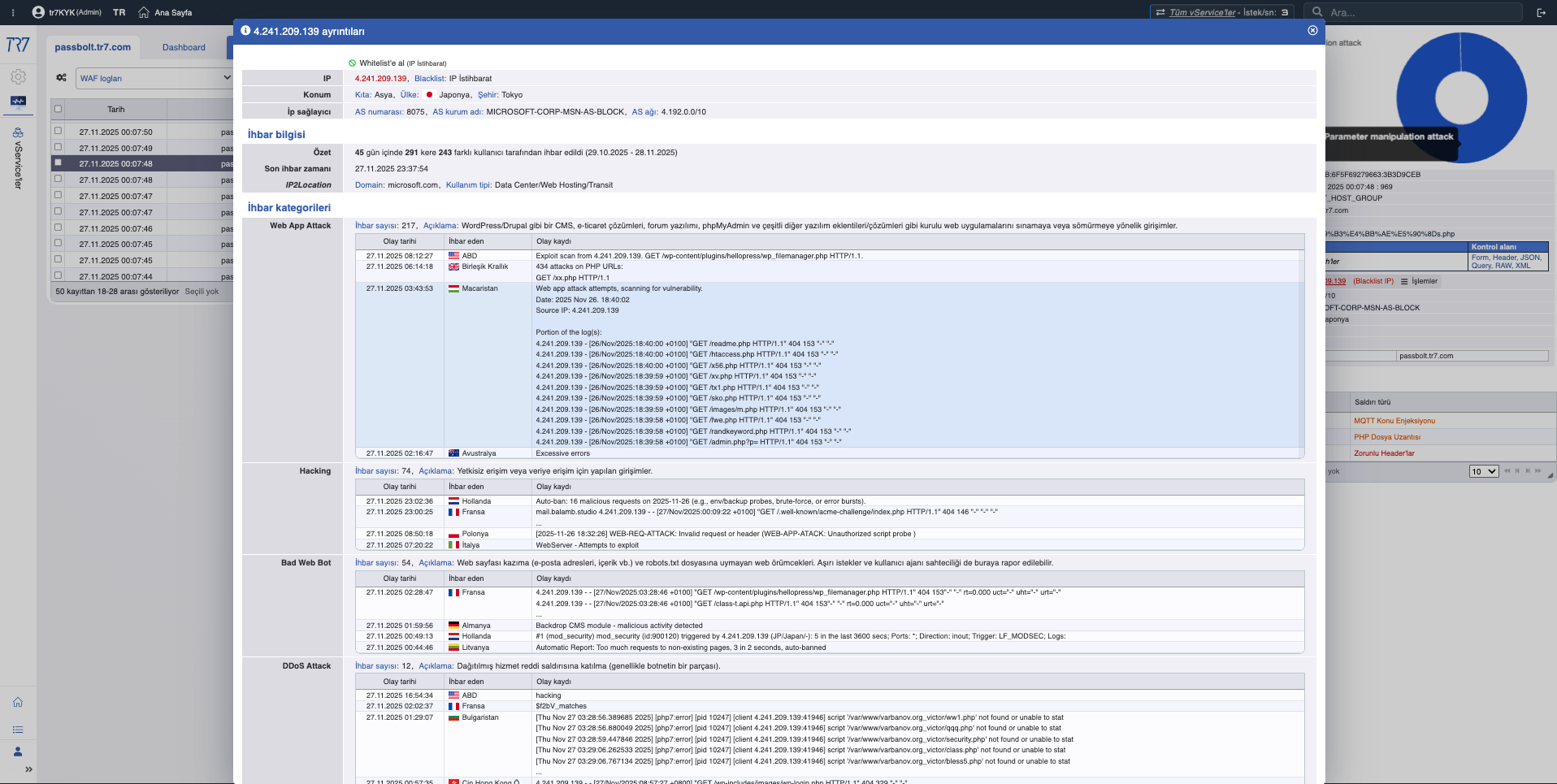Click the Bulgaristan flag in DDoS table
1557x784 pixels.
coord(453,717)
